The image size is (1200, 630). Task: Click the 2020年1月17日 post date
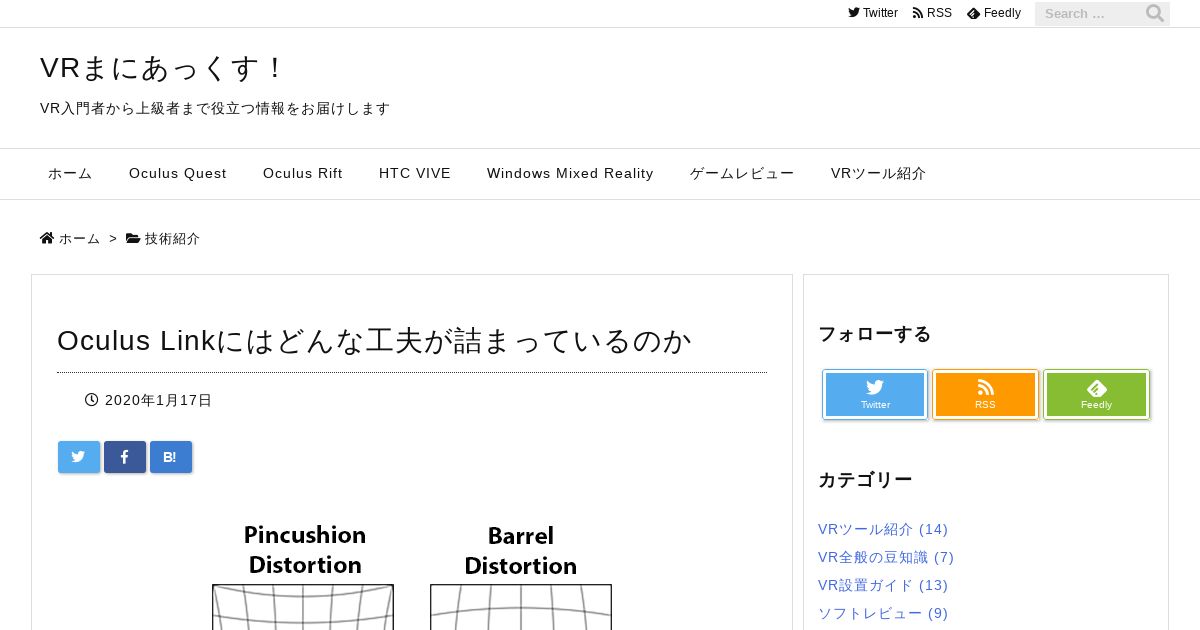158,400
